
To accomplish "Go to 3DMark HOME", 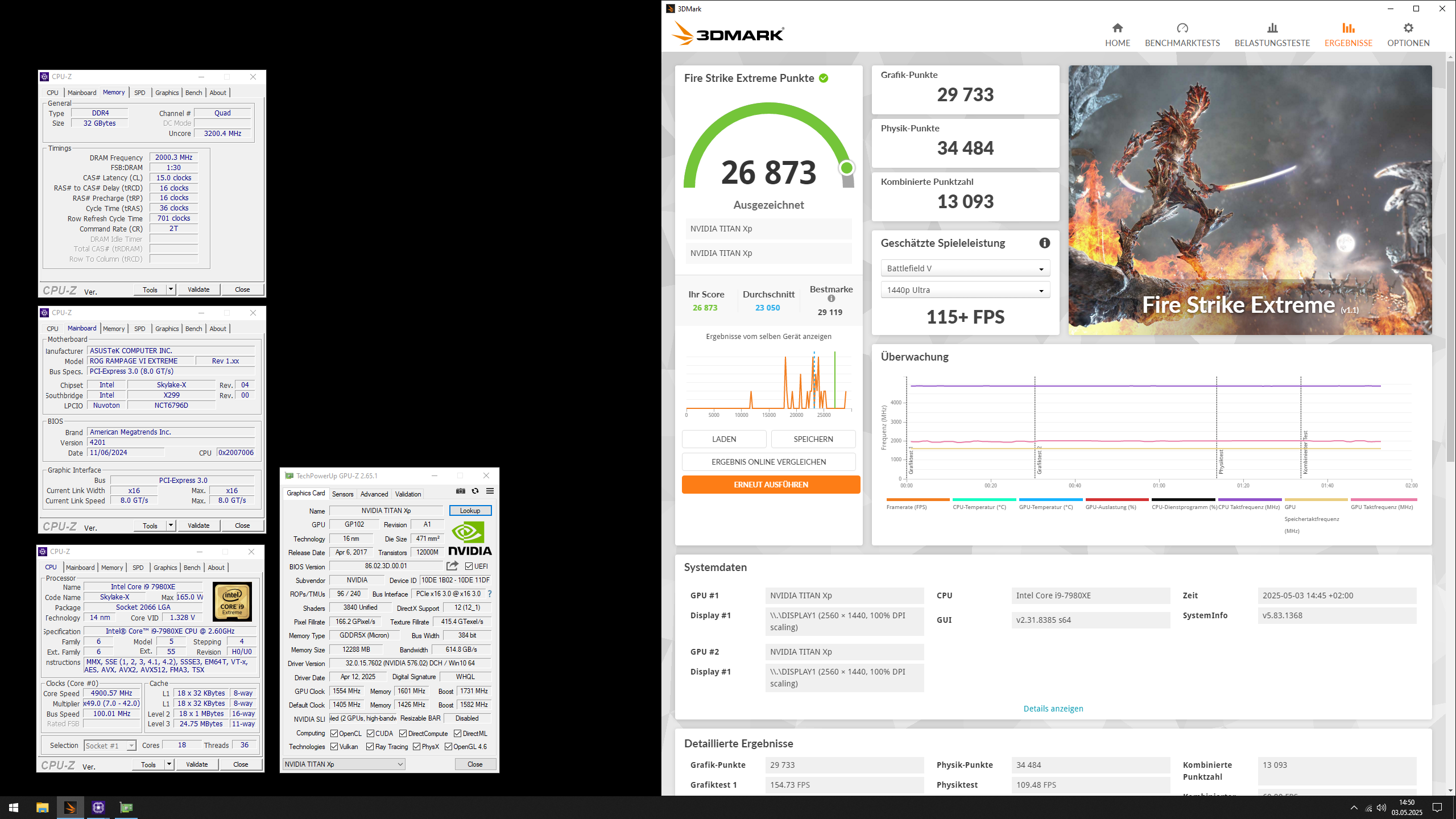I will click(x=1118, y=35).
